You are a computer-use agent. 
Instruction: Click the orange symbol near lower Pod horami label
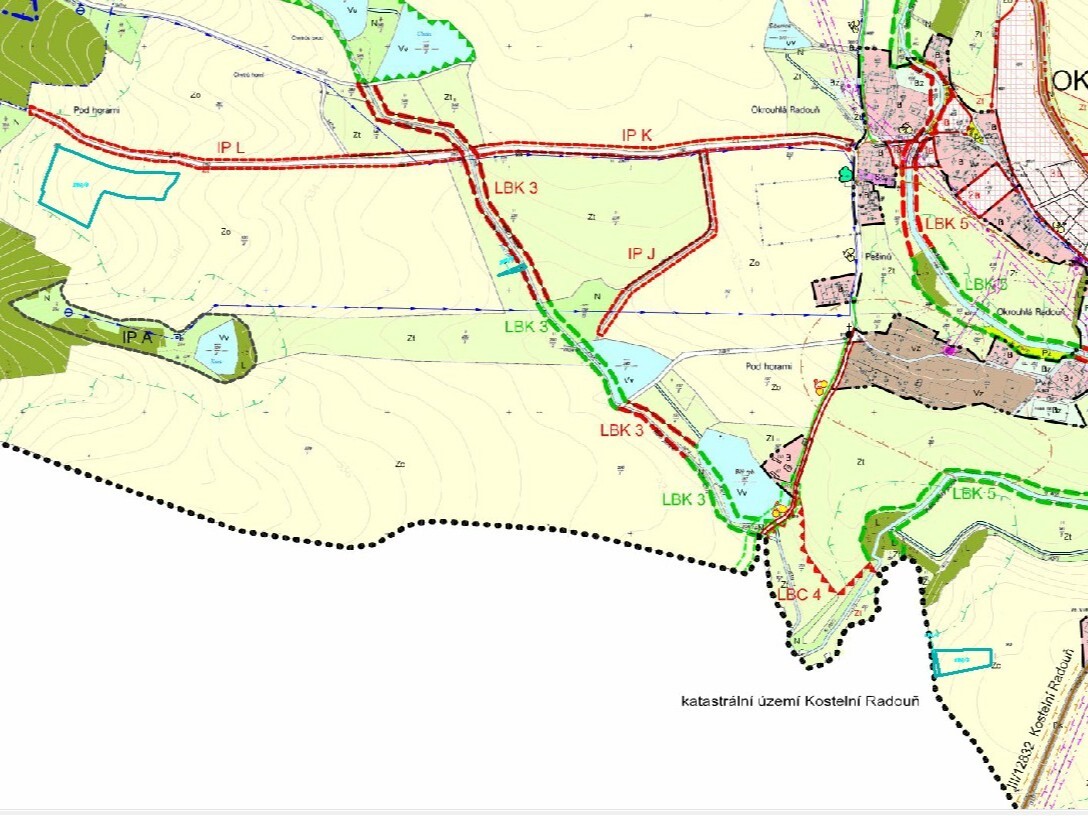pos(821,386)
